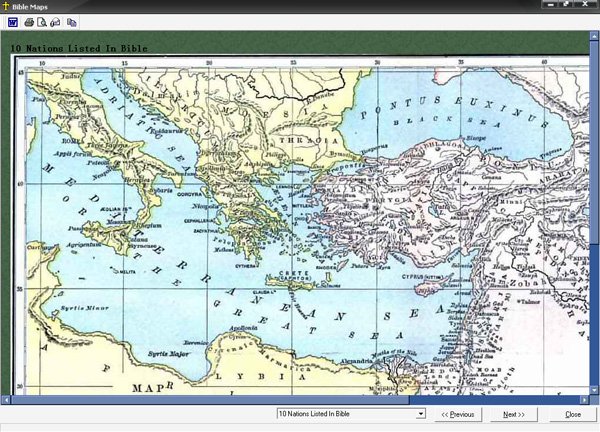
Task: Advance to the Next map
Action: point(514,414)
